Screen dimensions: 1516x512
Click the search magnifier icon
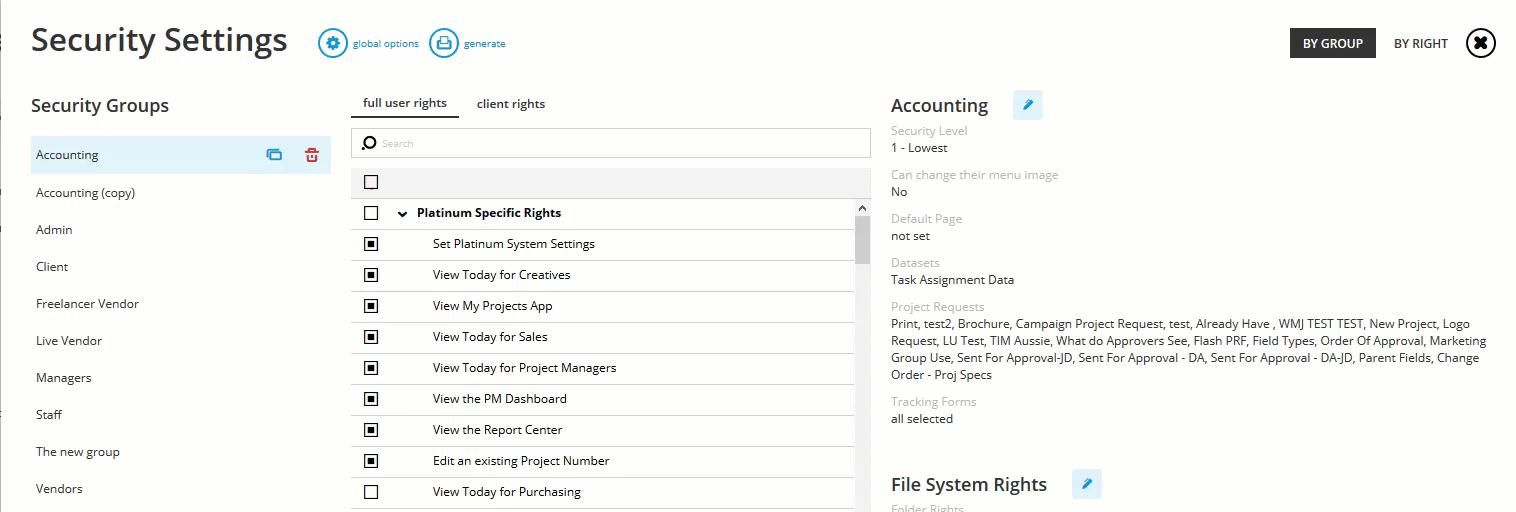(x=369, y=143)
